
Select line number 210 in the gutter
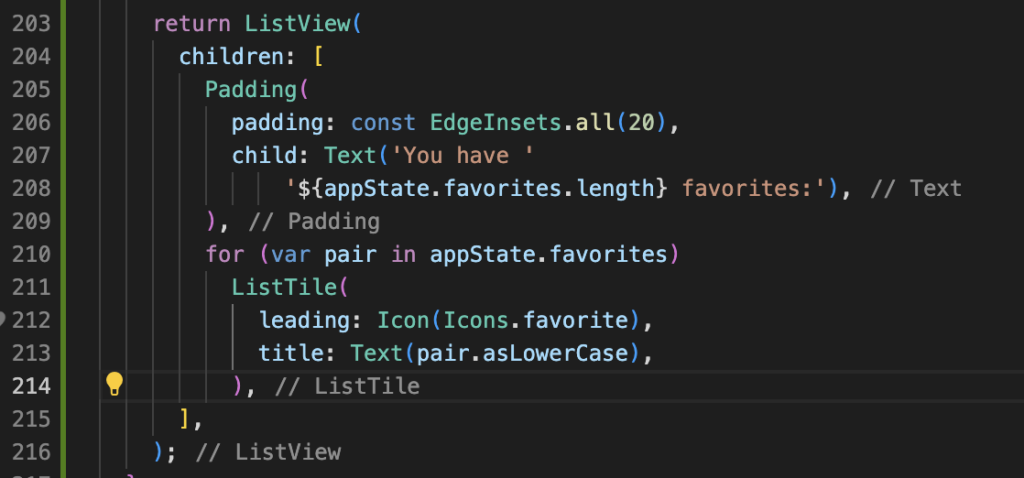31,254
